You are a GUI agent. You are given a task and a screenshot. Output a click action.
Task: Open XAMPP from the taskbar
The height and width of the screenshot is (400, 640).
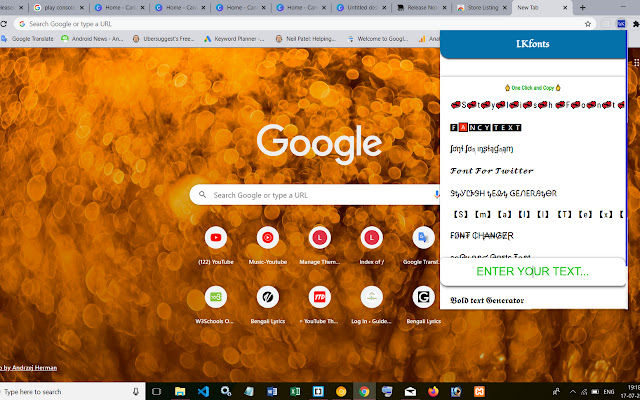click(x=479, y=391)
